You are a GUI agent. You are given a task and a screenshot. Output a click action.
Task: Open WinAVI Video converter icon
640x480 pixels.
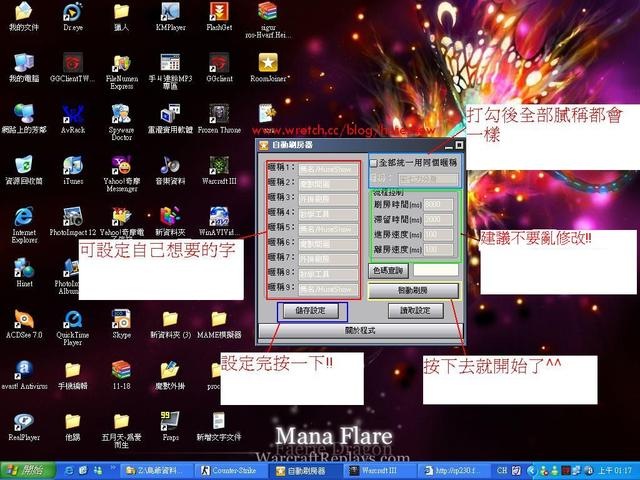click(219, 221)
